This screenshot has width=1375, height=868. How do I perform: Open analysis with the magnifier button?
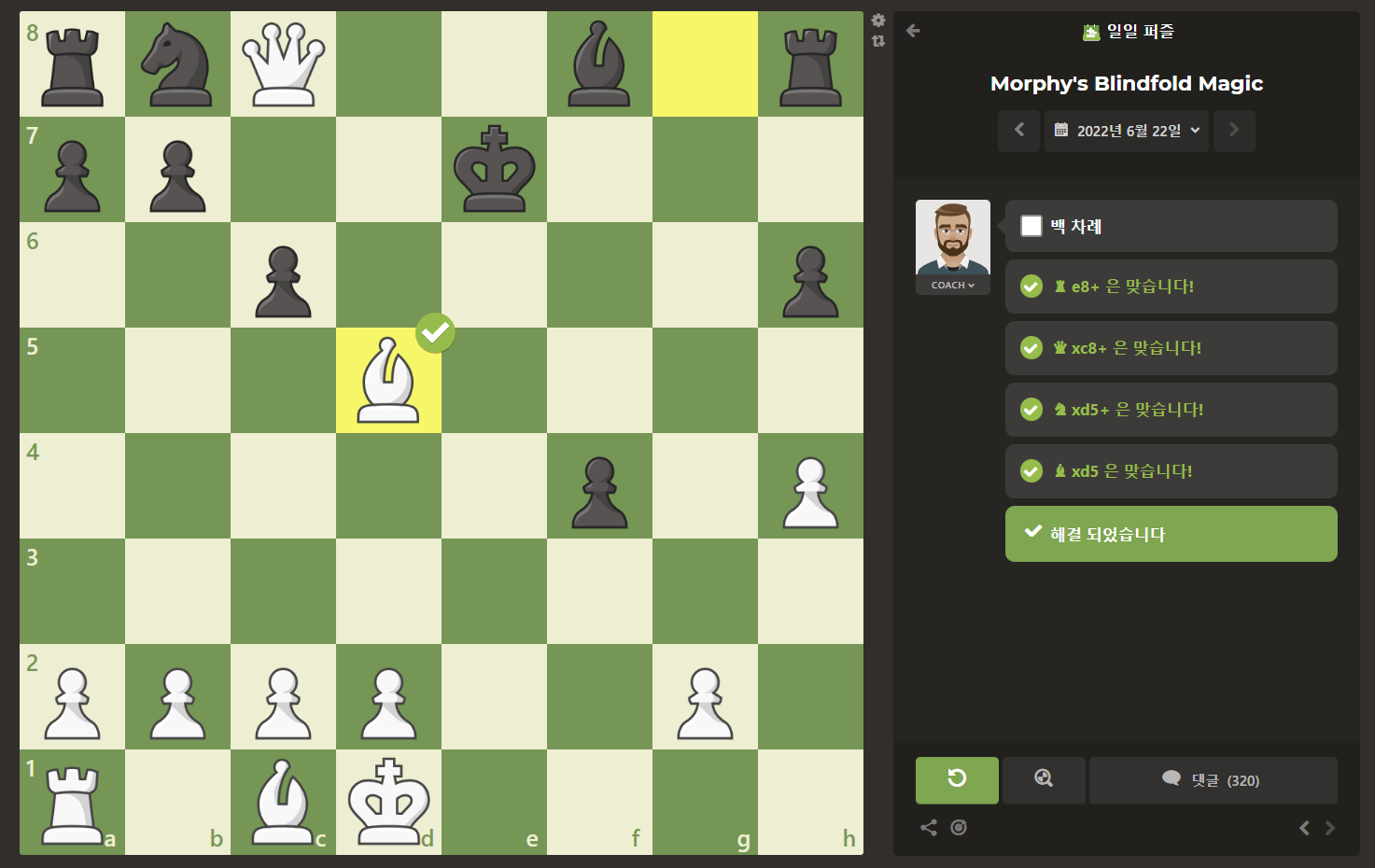tap(1044, 780)
